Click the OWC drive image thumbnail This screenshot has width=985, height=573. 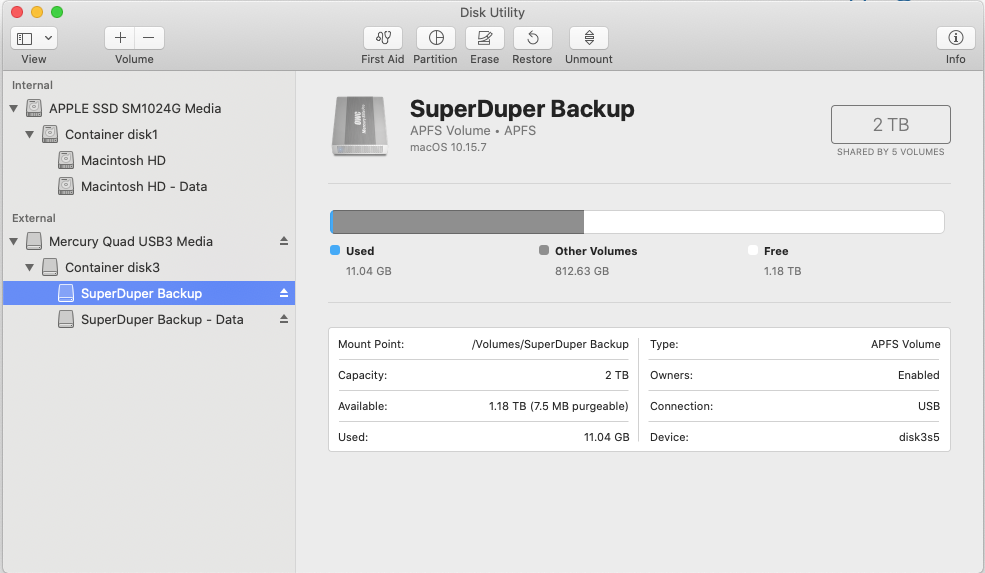360,126
